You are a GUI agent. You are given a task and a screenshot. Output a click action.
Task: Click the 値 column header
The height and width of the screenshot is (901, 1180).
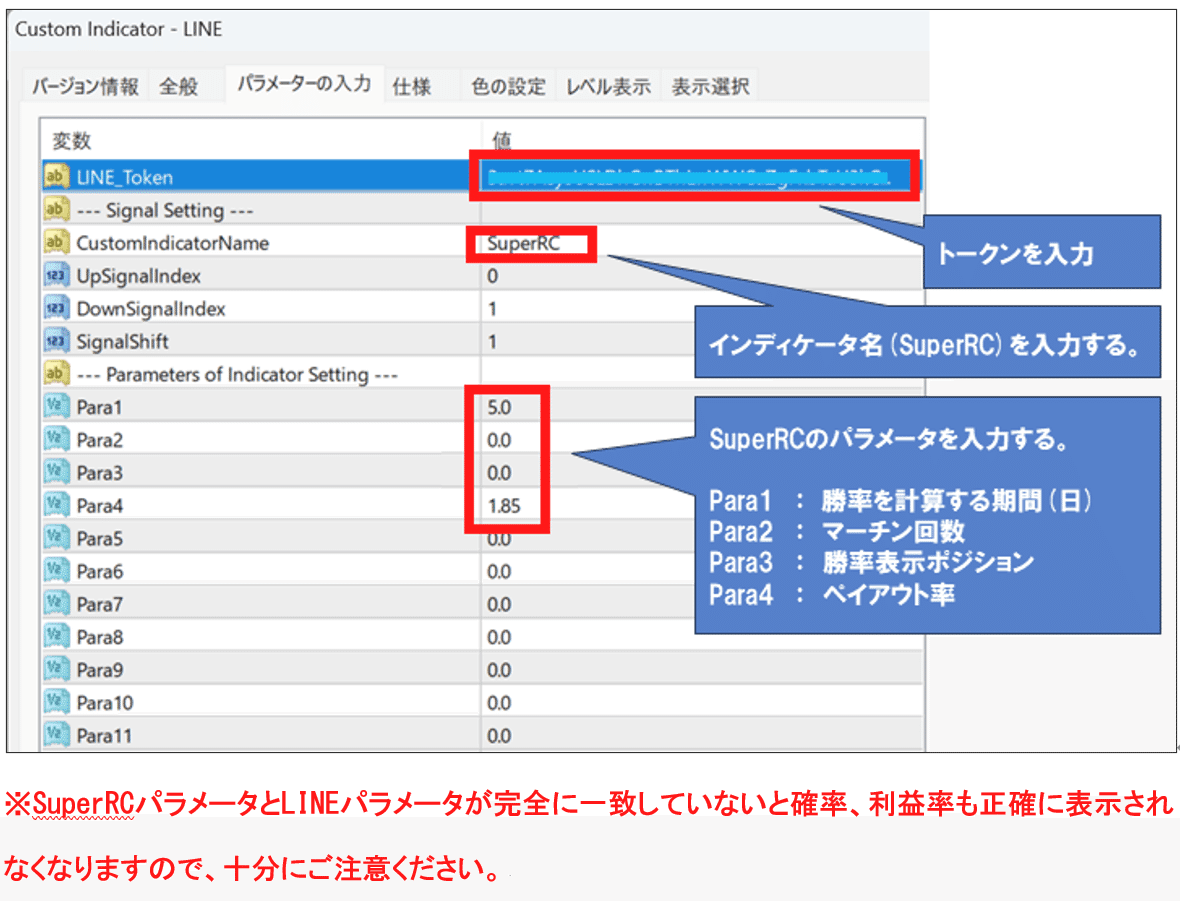(x=502, y=140)
